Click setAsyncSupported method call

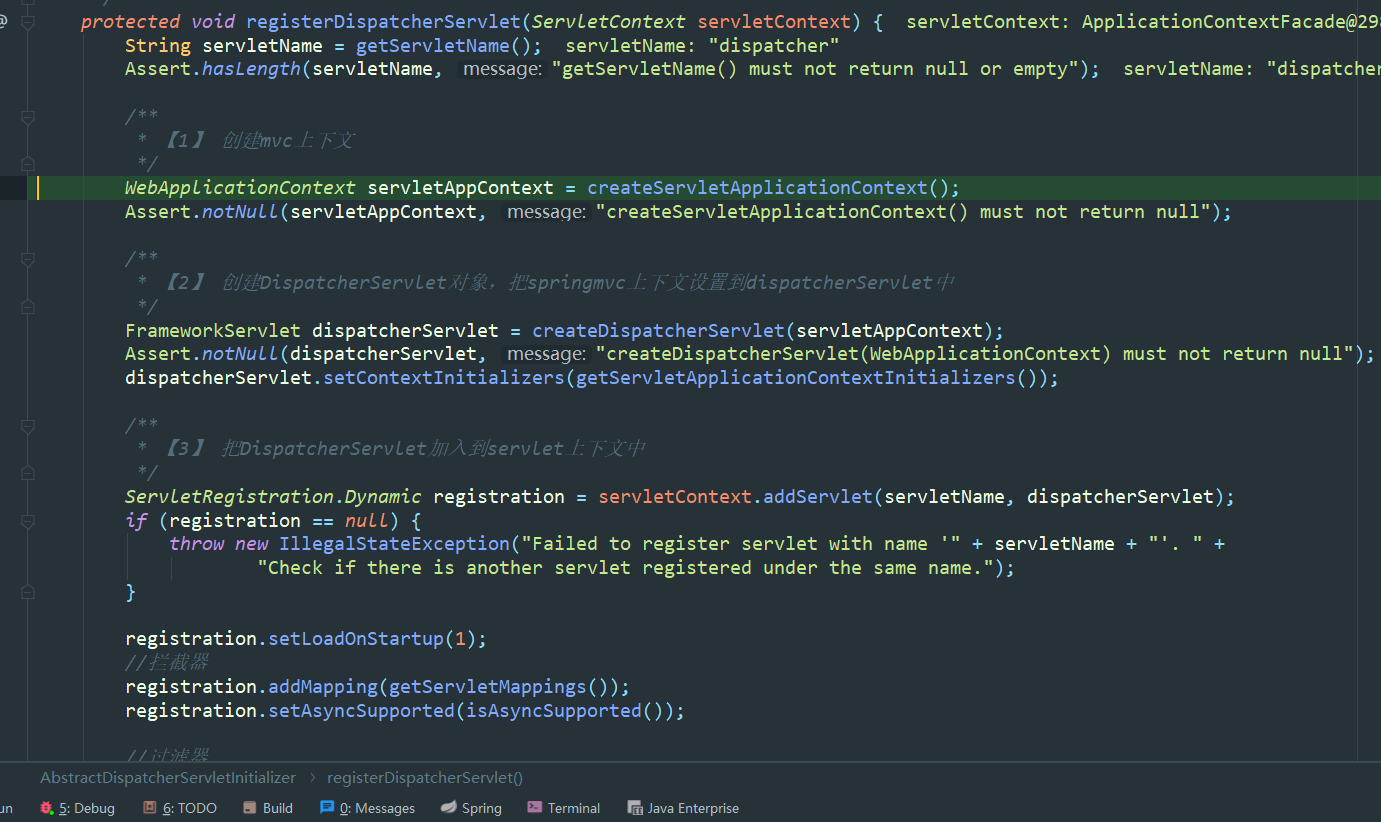click(x=361, y=711)
